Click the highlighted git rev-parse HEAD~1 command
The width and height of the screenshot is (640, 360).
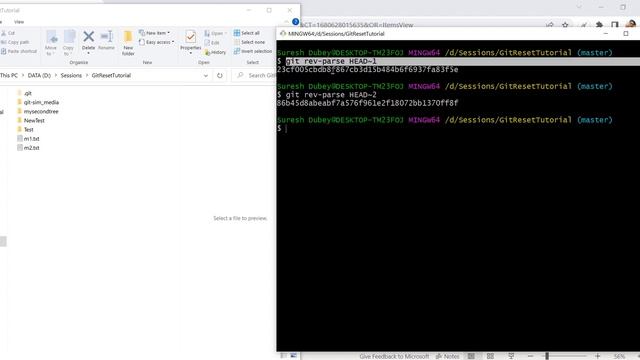click(331, 61)
